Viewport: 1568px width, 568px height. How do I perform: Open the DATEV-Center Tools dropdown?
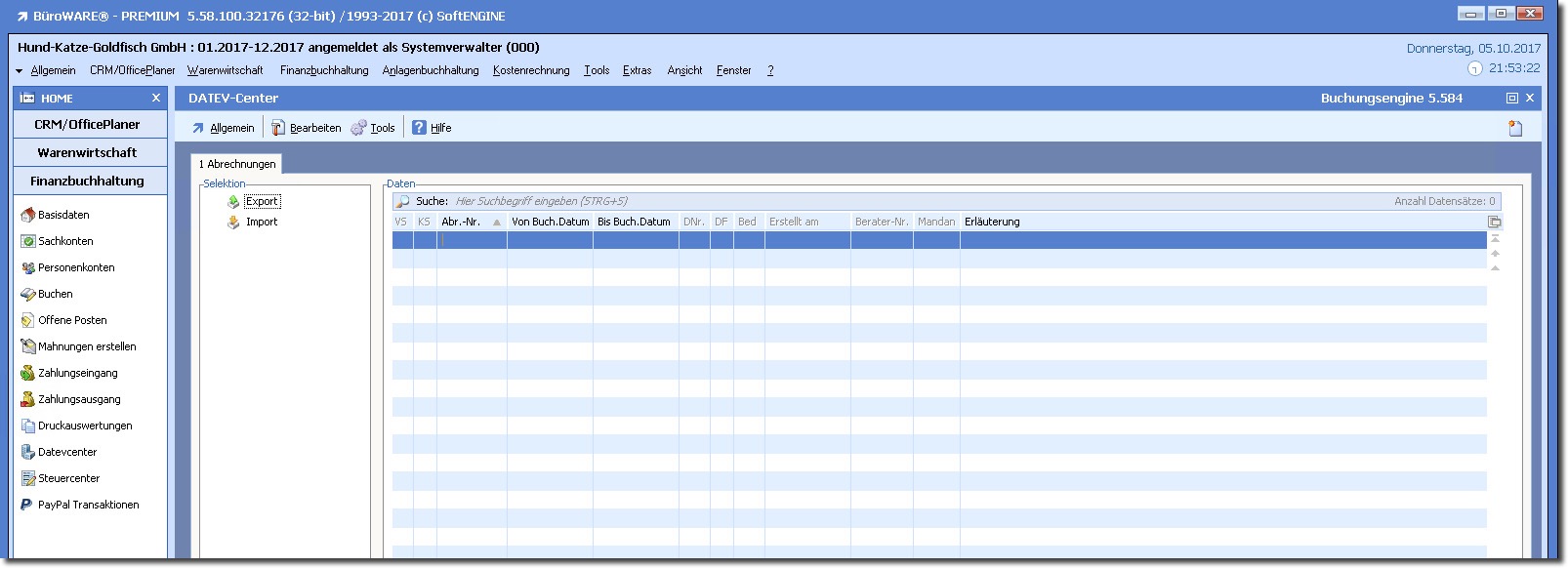[x=382, y=128]
